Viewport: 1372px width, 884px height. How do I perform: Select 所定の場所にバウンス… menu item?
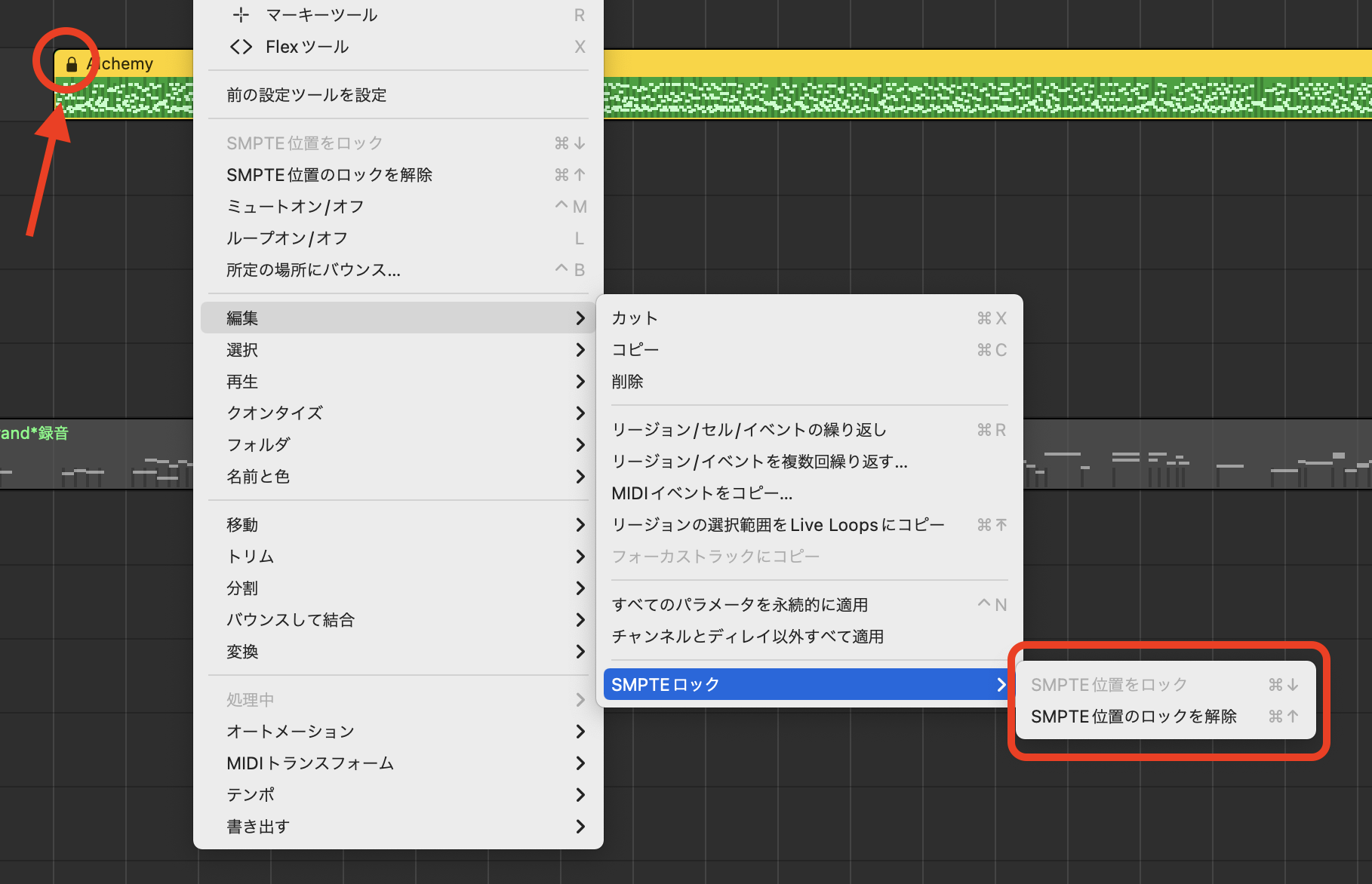[313, 270]
